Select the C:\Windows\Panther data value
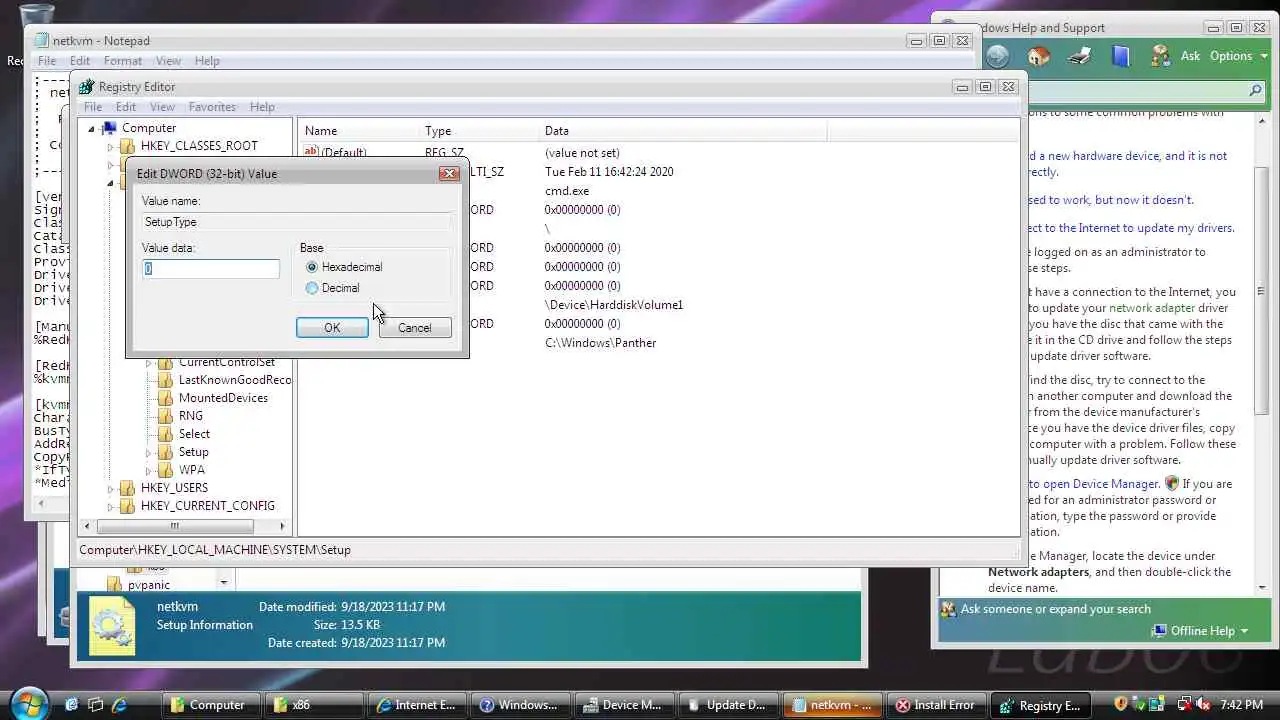The width and height of the screenshot is (1280, 720). click(600, 343)
